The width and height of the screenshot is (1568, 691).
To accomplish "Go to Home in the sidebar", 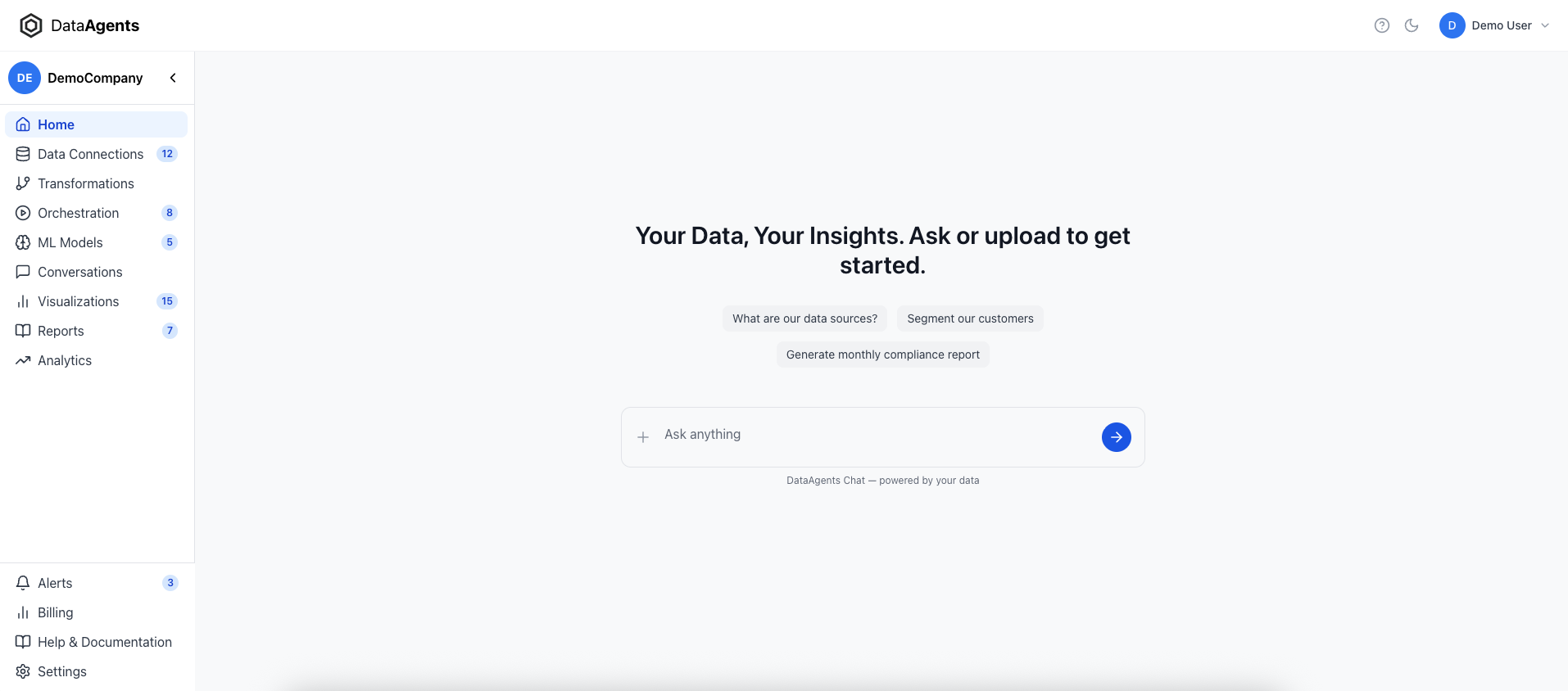I will pos(56,124).
